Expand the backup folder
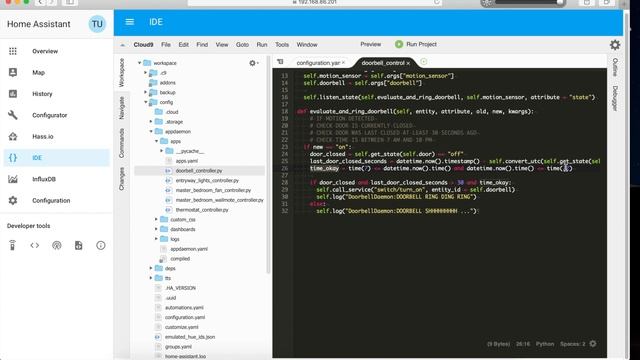640x360 pixels. pyautogui.click(x=145, y=92)
